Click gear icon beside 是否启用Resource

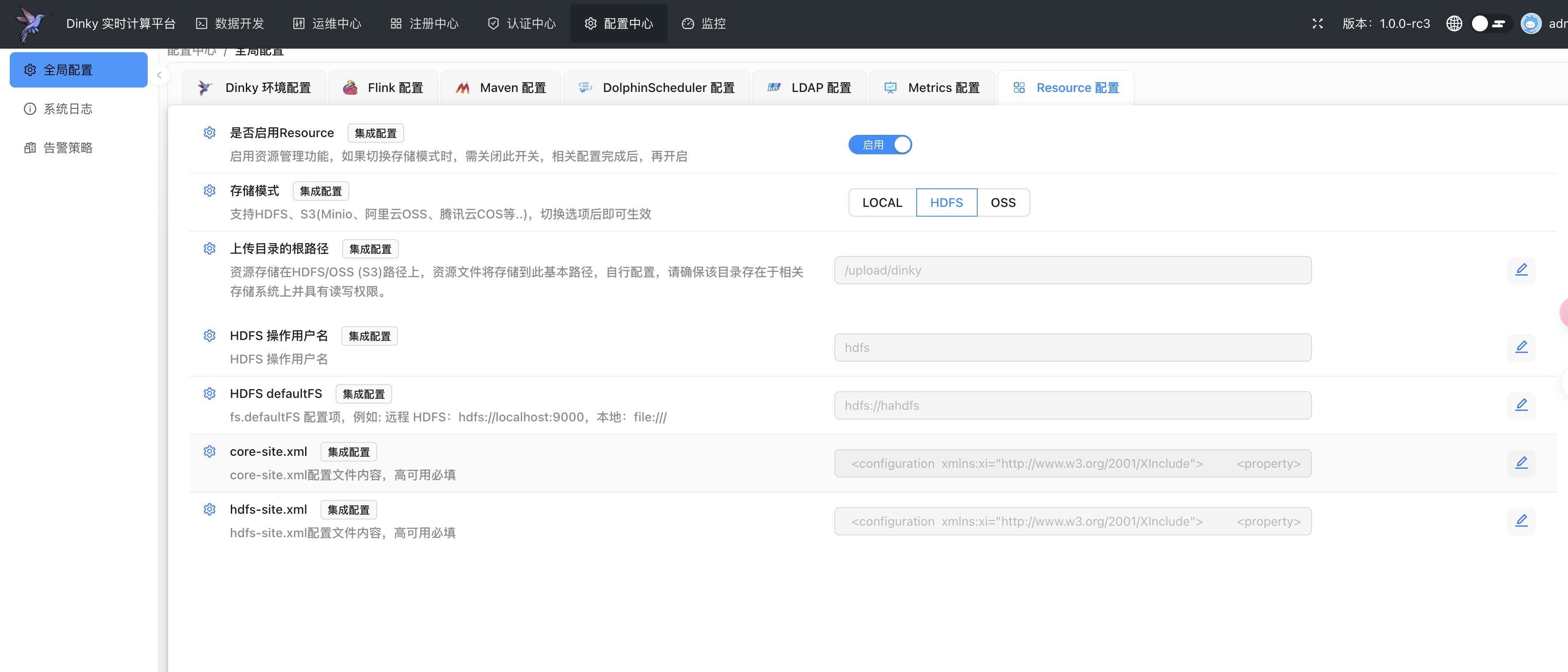click(210, 133)
